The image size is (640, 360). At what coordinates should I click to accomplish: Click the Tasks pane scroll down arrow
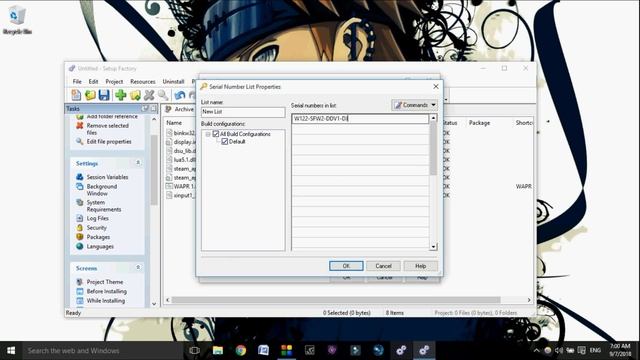pos(154,304)
